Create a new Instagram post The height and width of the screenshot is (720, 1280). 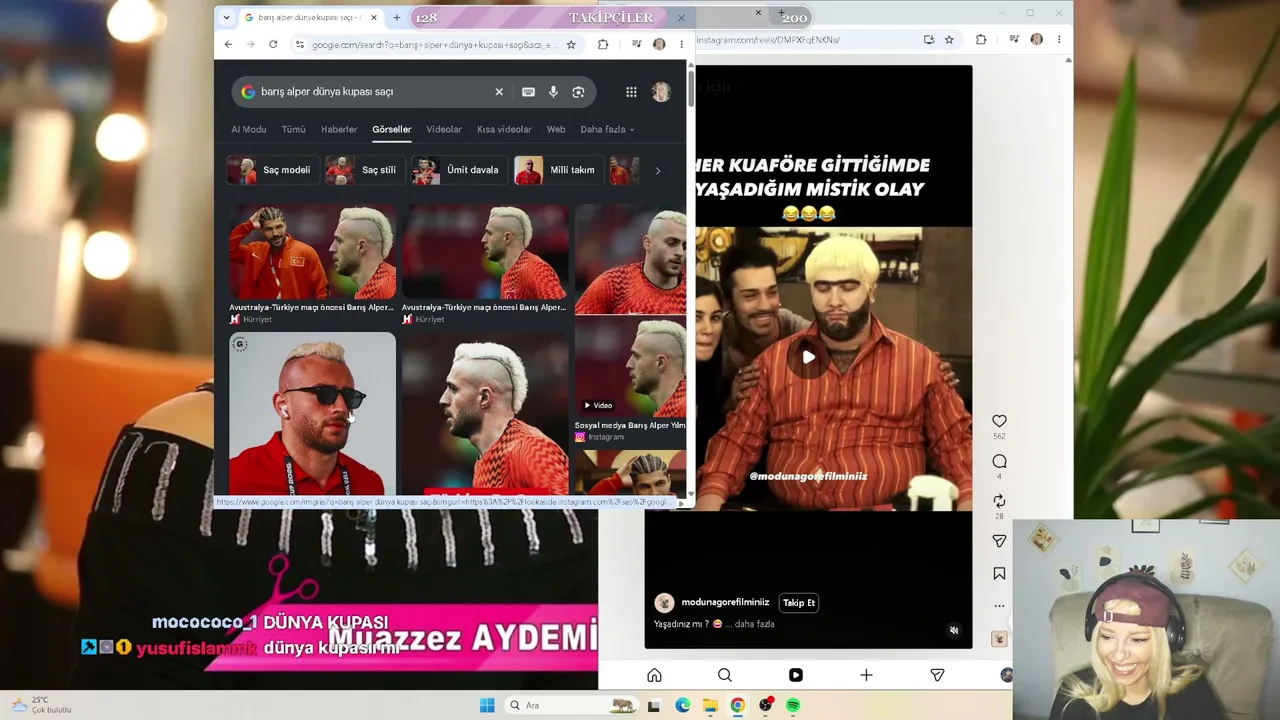tap(866, 675)
